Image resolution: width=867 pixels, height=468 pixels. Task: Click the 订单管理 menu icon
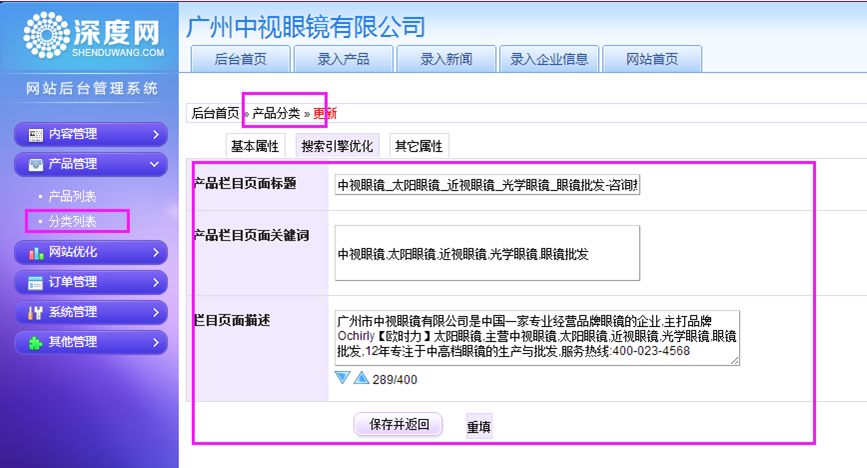tap(36, 283)
